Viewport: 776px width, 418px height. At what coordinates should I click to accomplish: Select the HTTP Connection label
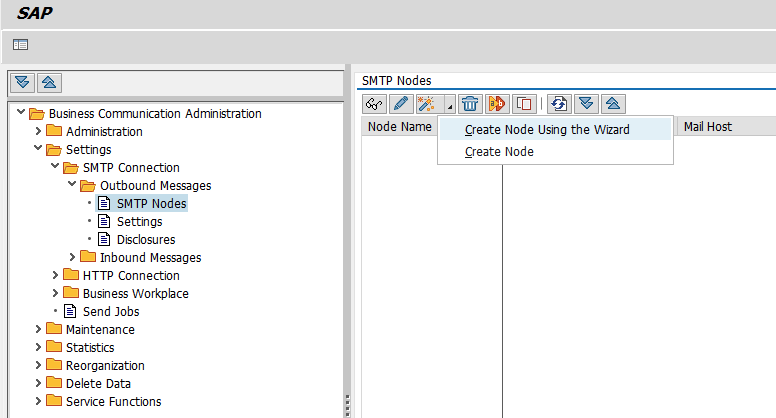coord(131,276)
